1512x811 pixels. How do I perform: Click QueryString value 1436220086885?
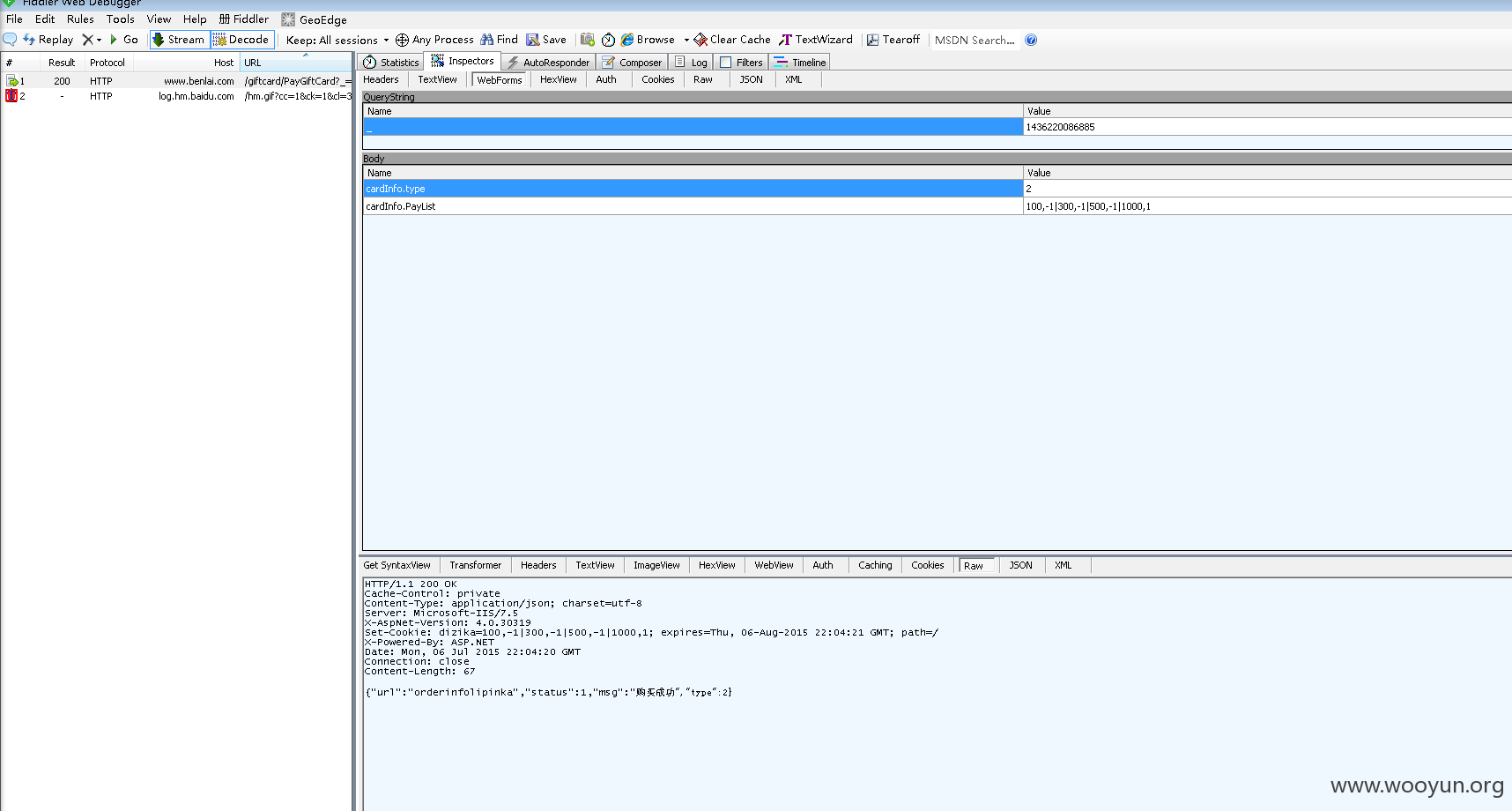click(1060, 127)
